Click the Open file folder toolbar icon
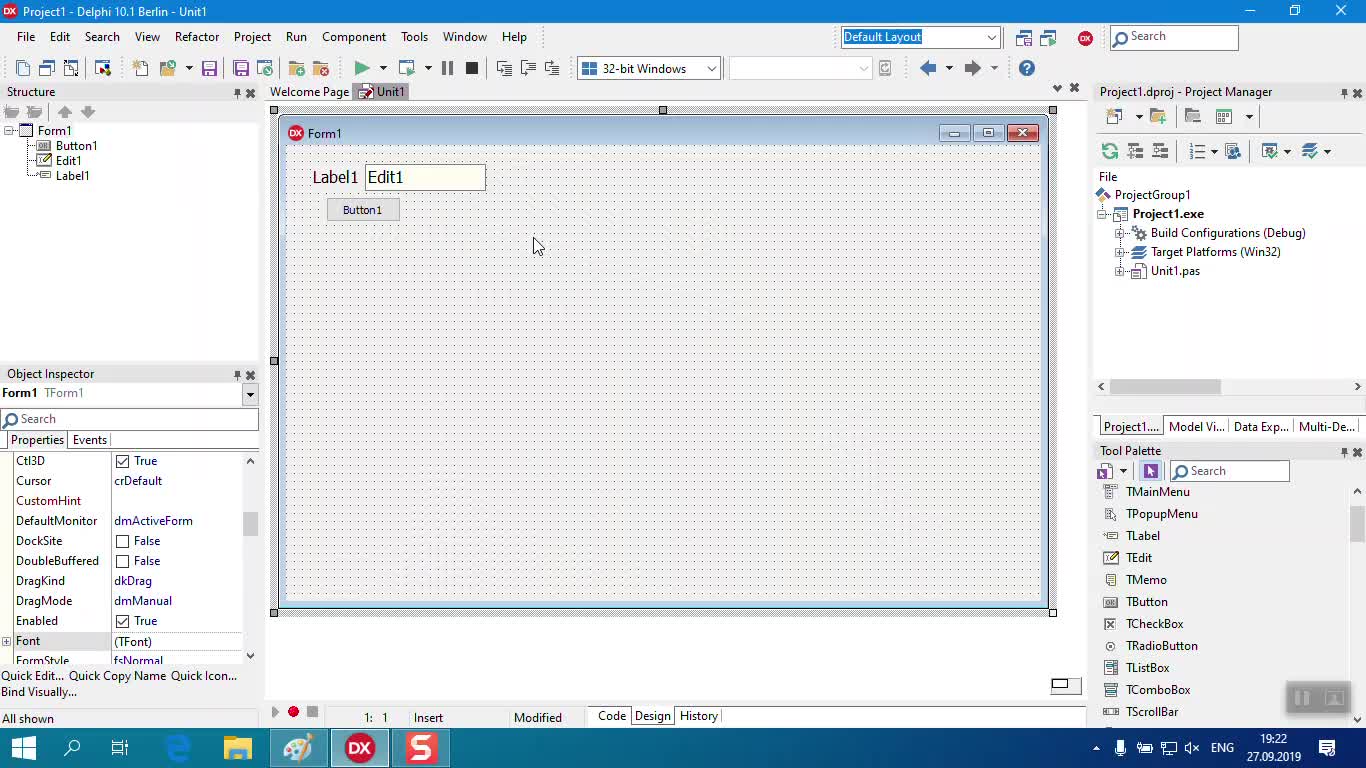The image size is (1366, 768). click(x=167, y=68)
